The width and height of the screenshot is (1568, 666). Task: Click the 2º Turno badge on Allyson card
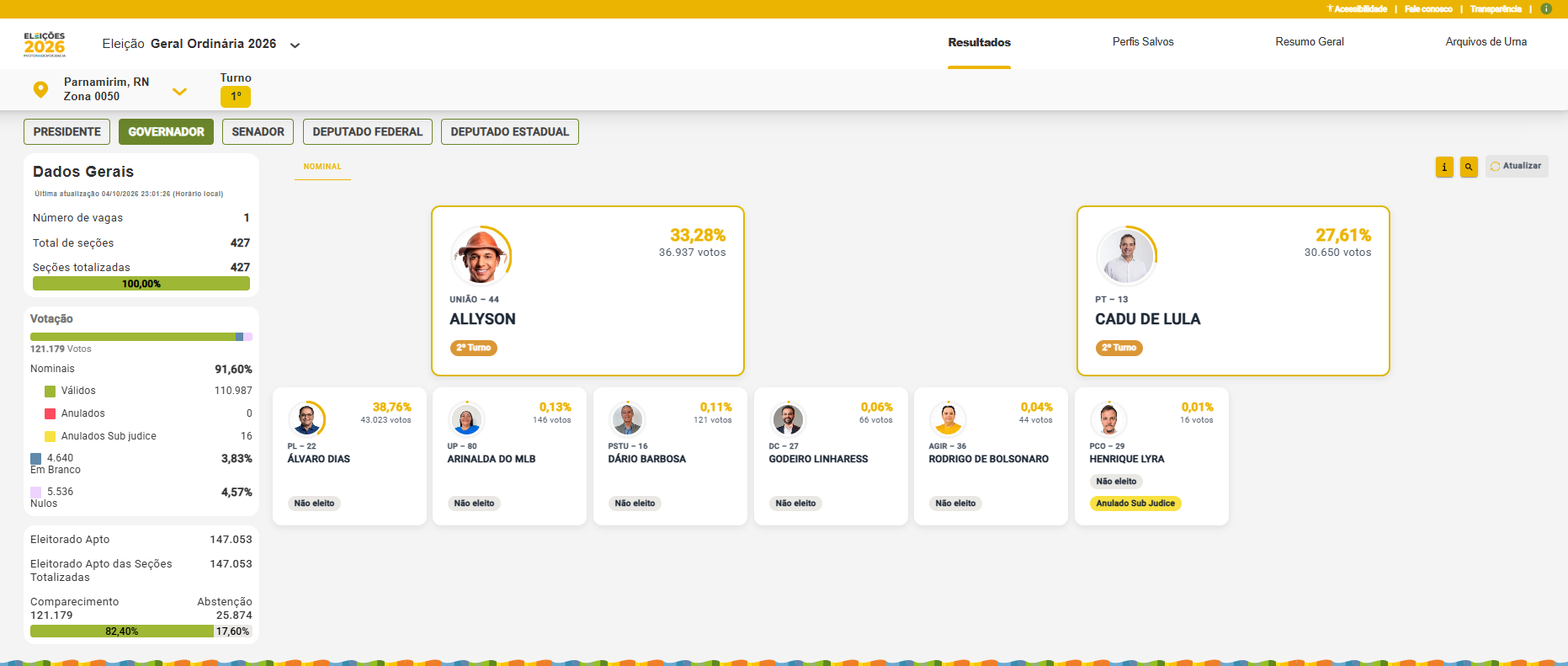pos(474,348)
